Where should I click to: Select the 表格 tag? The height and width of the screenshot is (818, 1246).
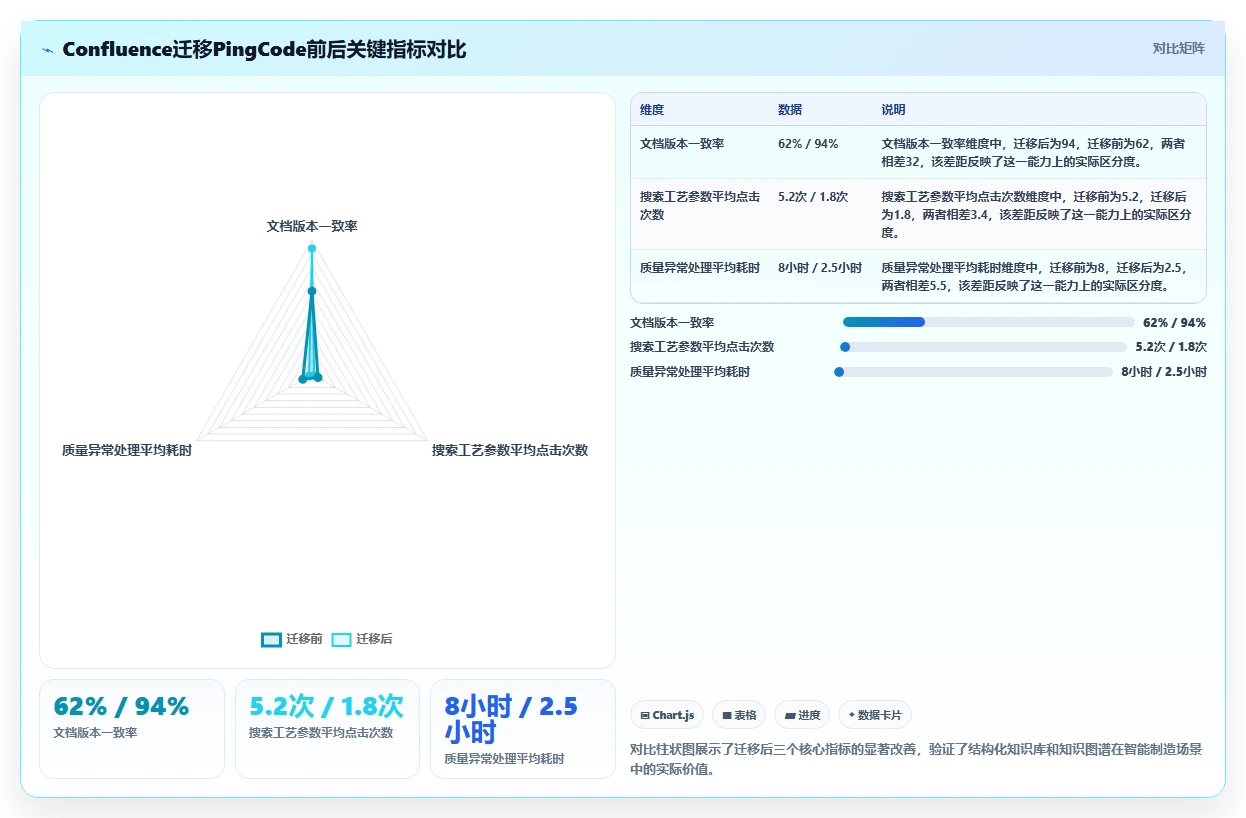click(x=739, y=715)
